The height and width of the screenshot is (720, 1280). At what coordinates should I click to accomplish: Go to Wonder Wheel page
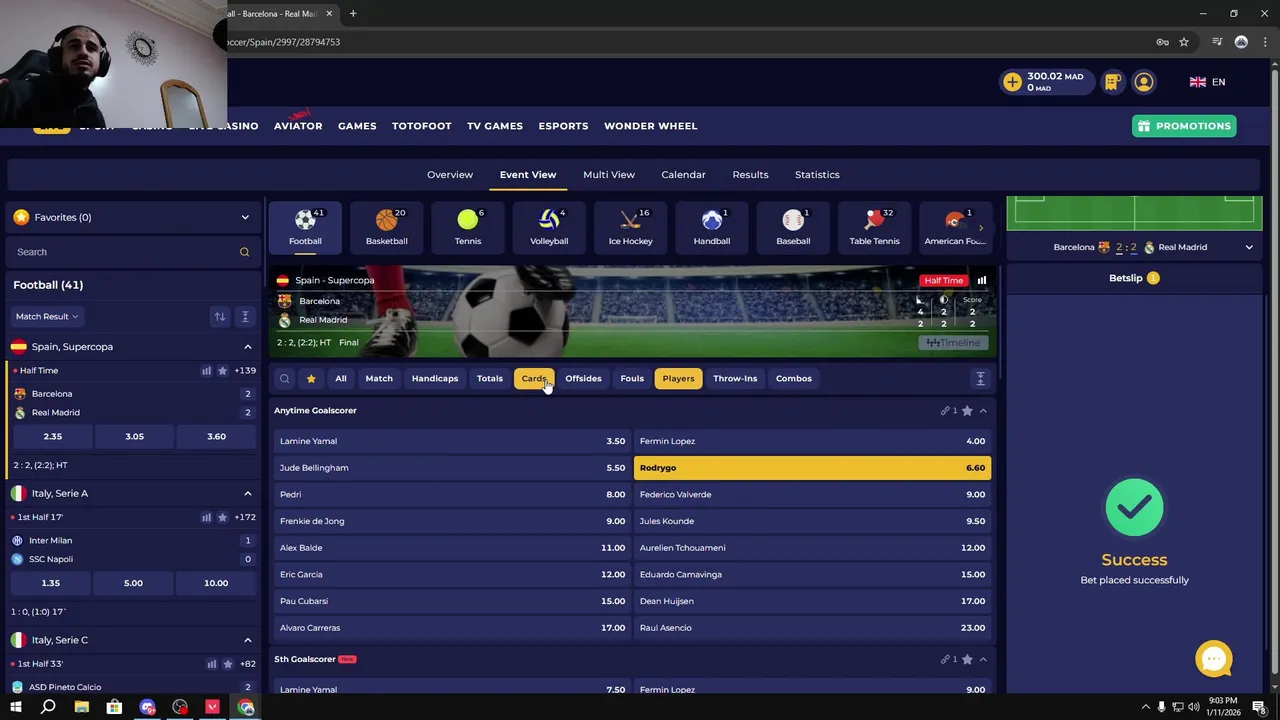point(651,126)
